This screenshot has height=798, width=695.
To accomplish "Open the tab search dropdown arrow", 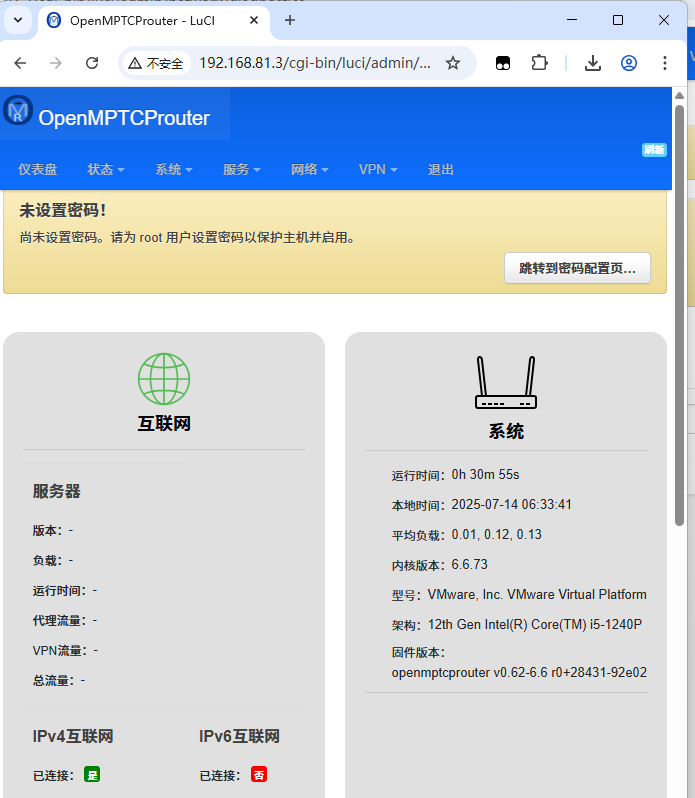I will [18, 20].
